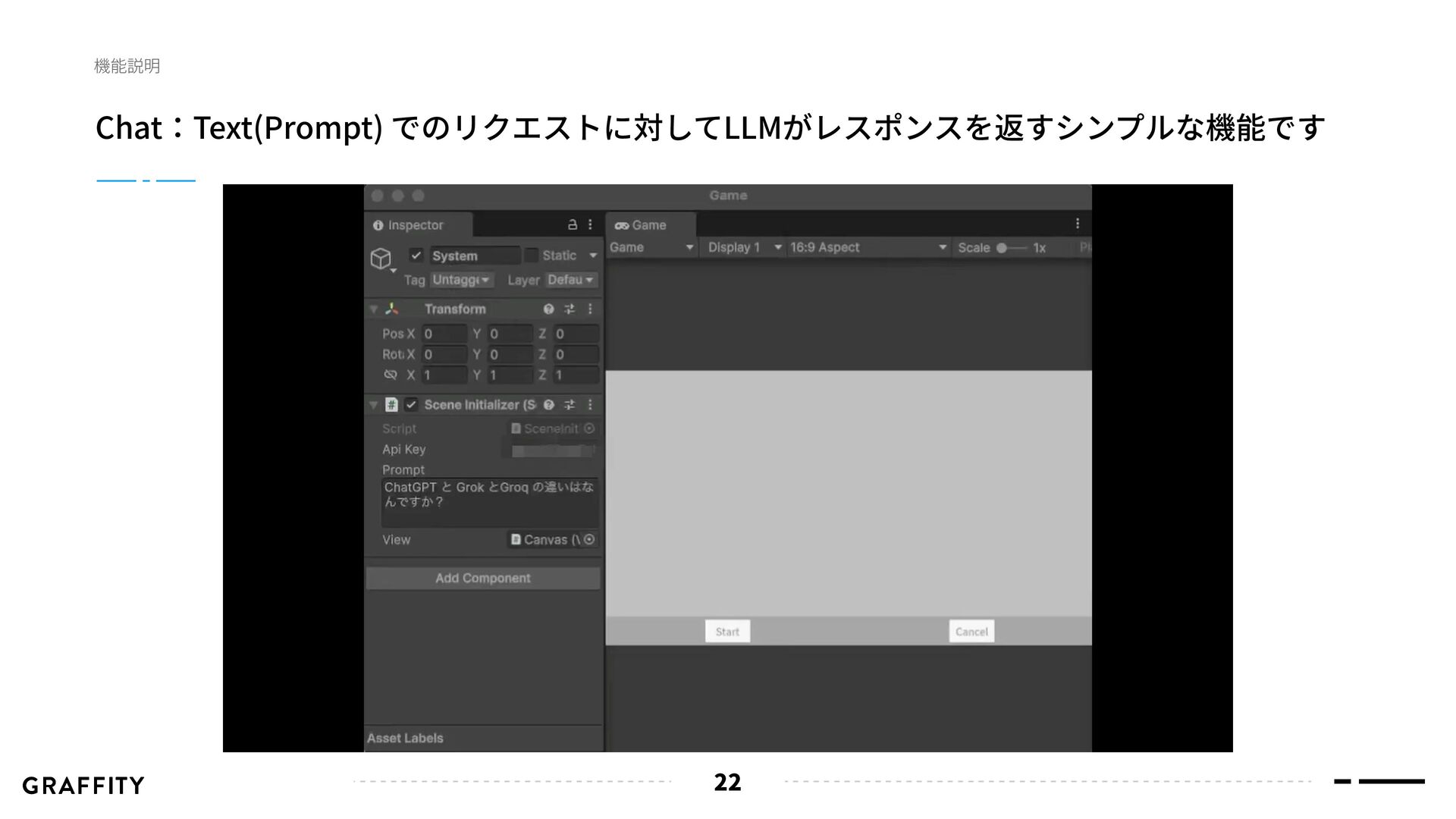Toggle the constrained scale proportions link icon
This screenshot has width=1456, height=819.
click(391, 375)
